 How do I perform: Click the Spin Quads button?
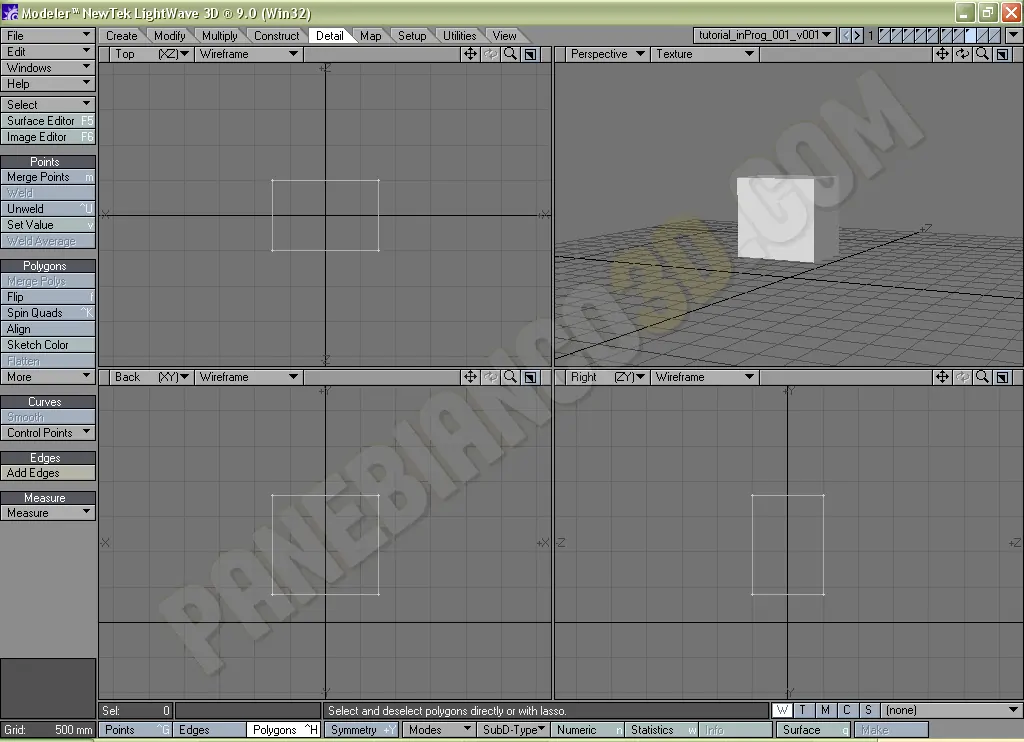pos(48,313)
